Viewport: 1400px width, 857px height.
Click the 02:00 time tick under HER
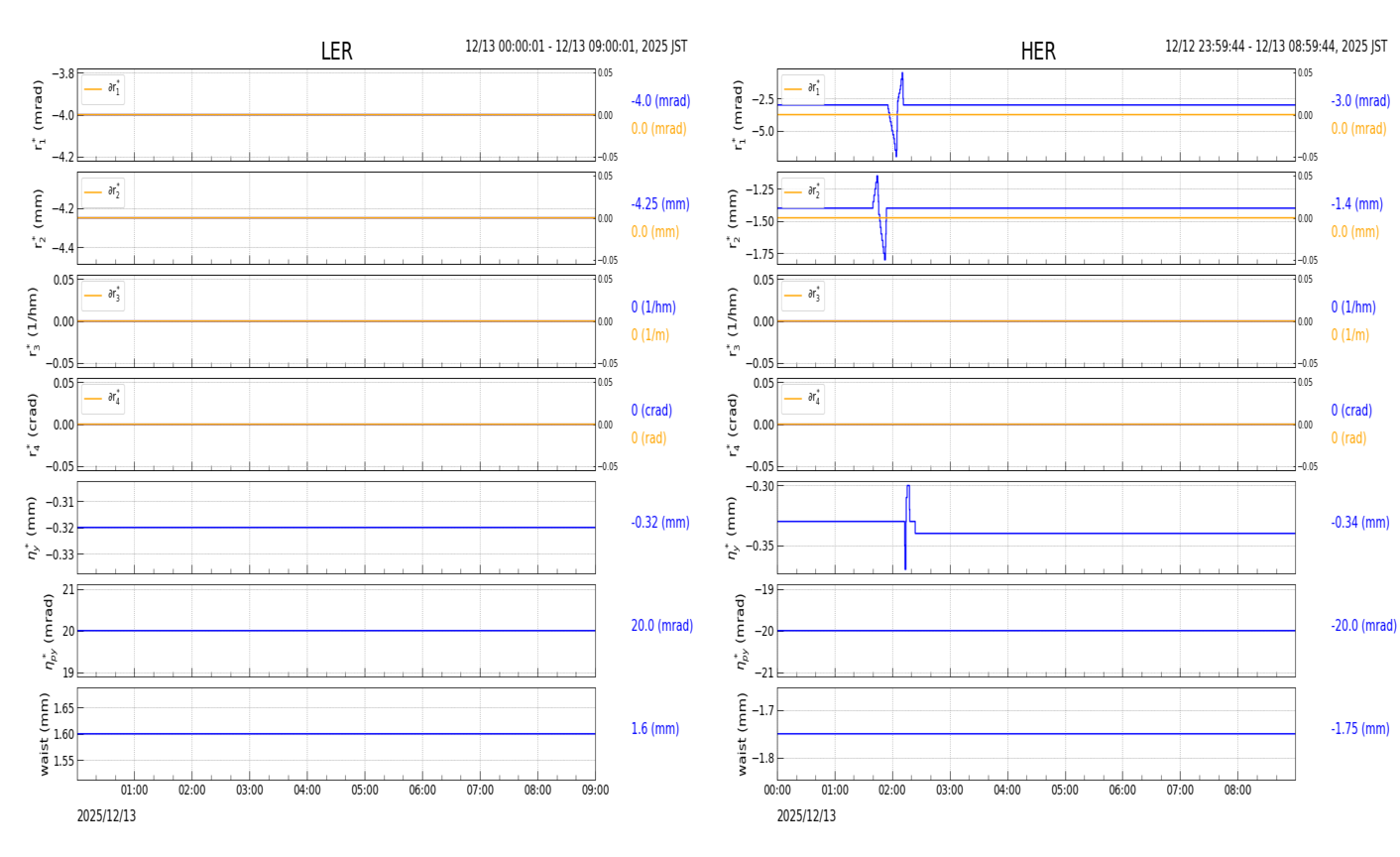point(892,791)
